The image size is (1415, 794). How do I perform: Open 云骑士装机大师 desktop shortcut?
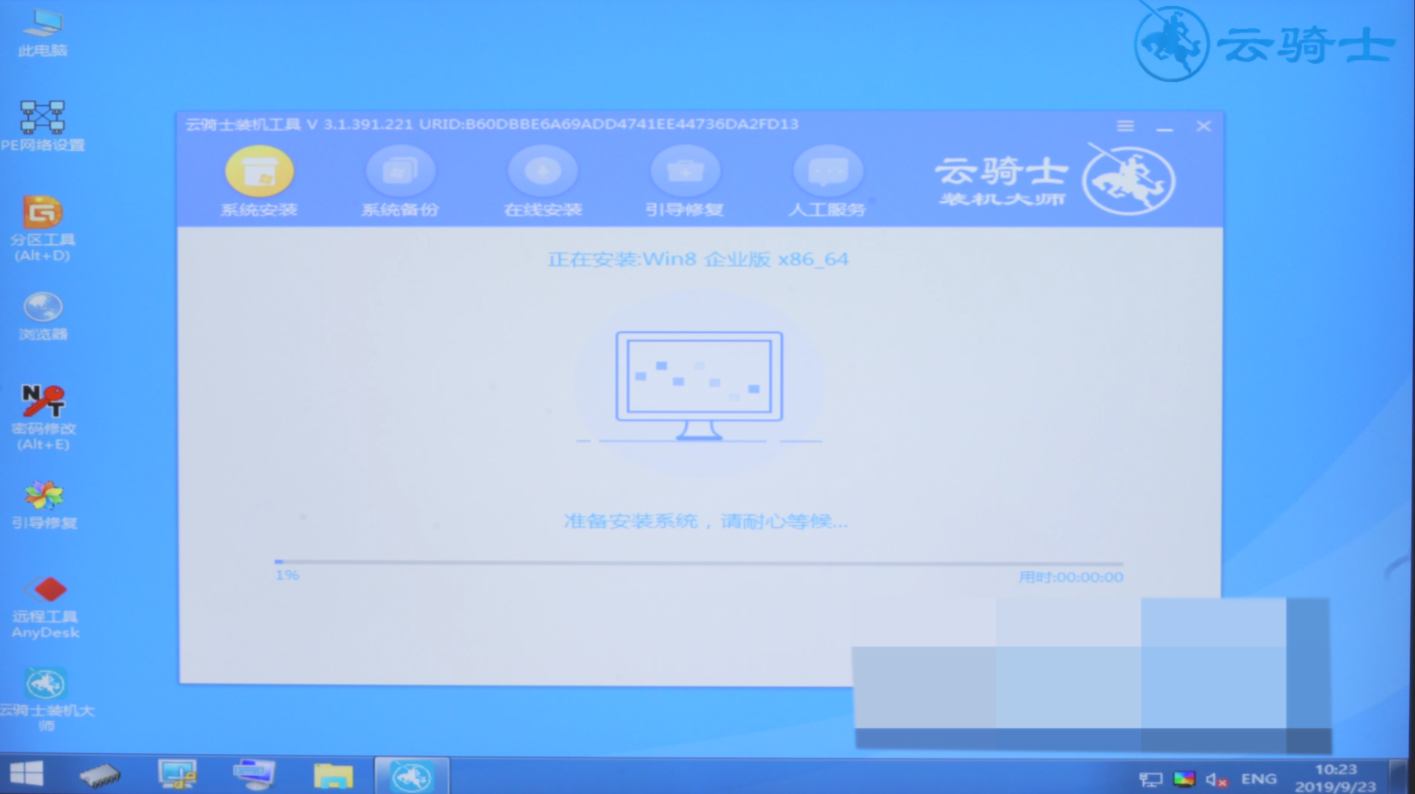46,698
